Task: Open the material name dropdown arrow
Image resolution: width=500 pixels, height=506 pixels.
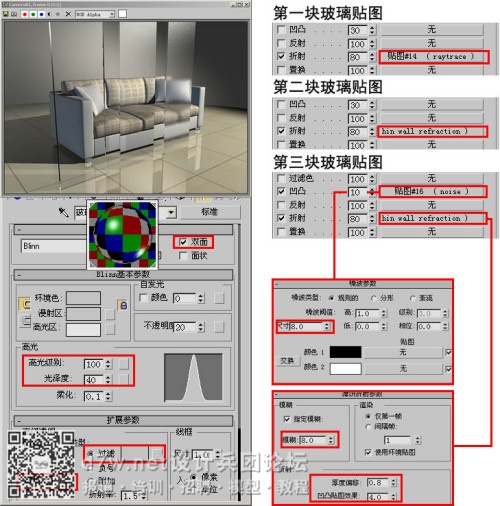Action: tap(171, 212)
